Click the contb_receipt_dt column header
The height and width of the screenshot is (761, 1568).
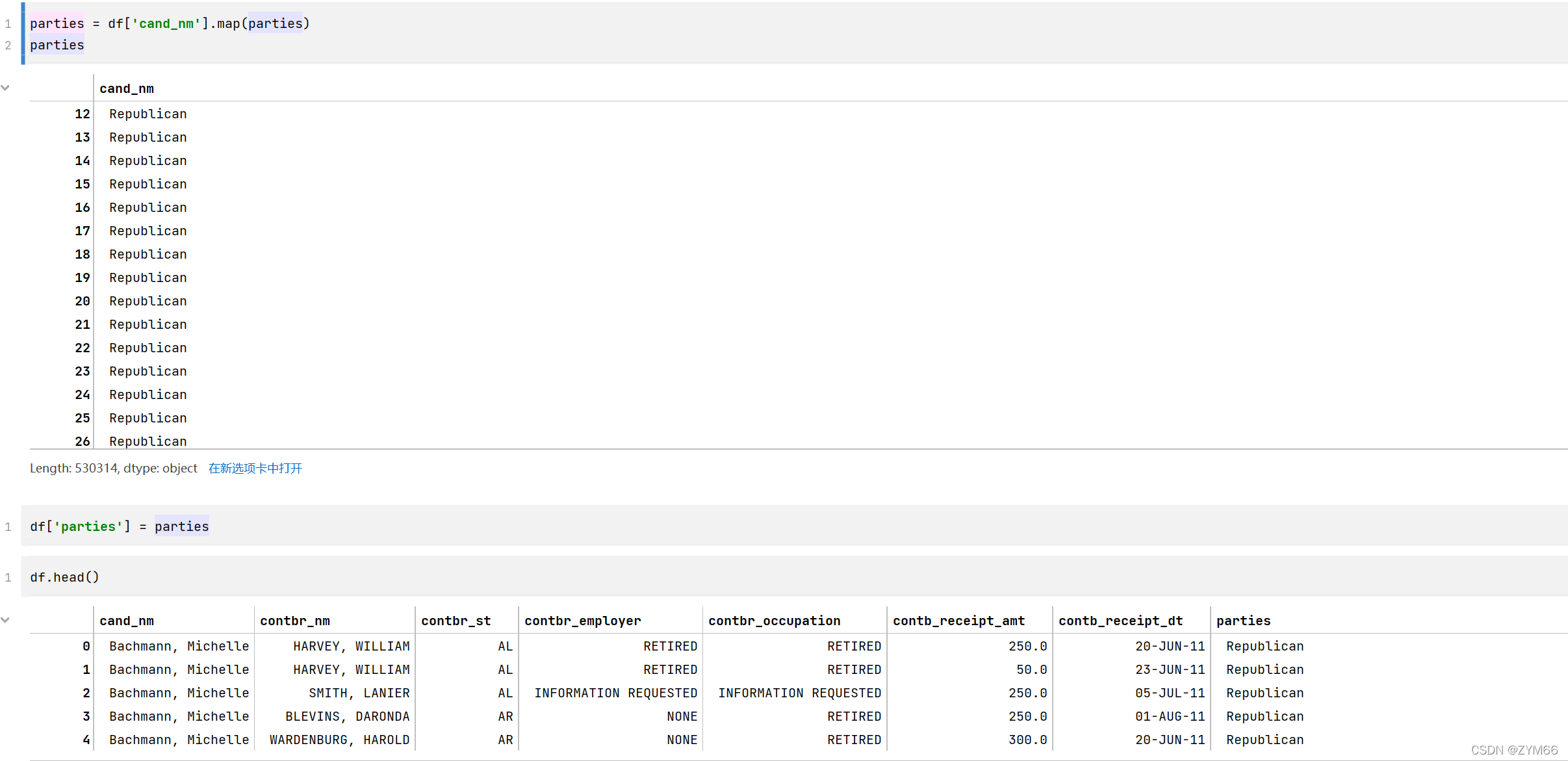(1120, 621)
